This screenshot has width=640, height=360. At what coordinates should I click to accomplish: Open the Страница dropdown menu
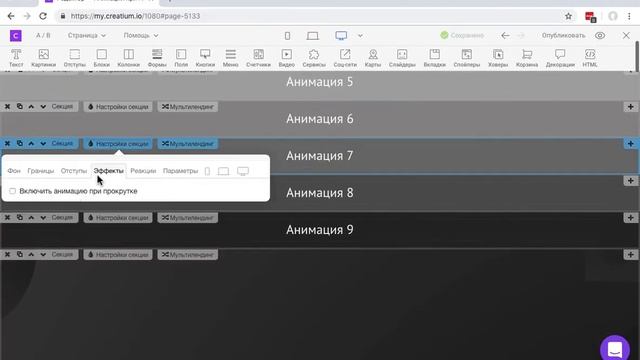click(x=87, y=36)
